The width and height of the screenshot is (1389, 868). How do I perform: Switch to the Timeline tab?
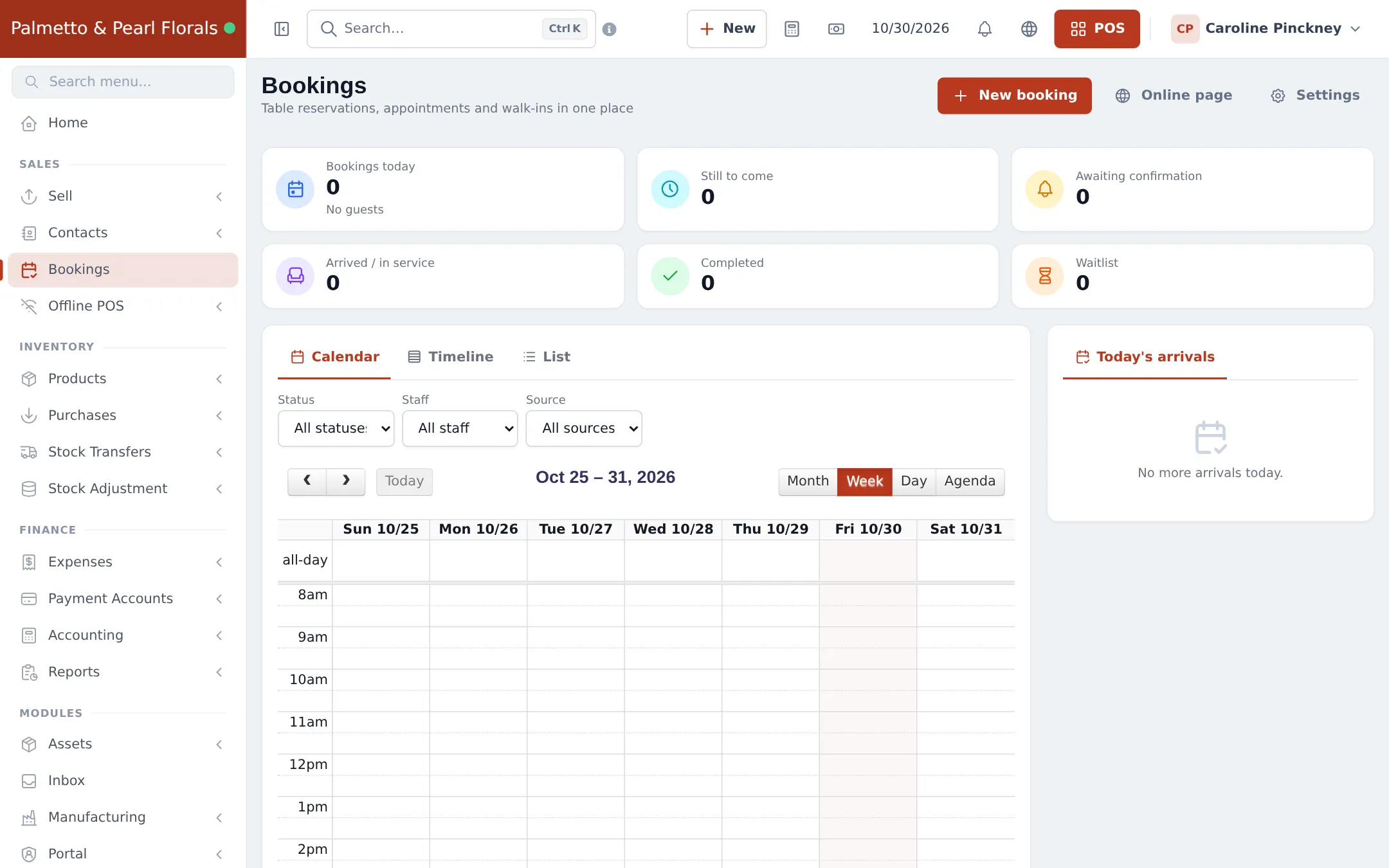451,357
